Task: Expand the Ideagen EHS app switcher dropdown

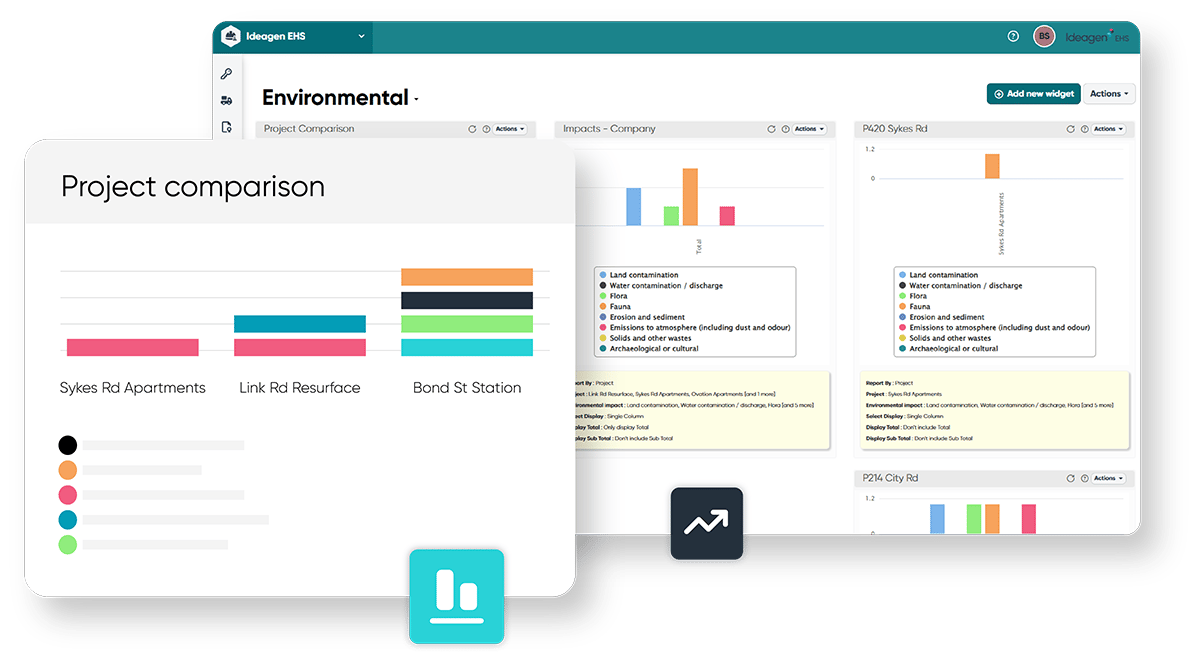Action: point(362,36)
